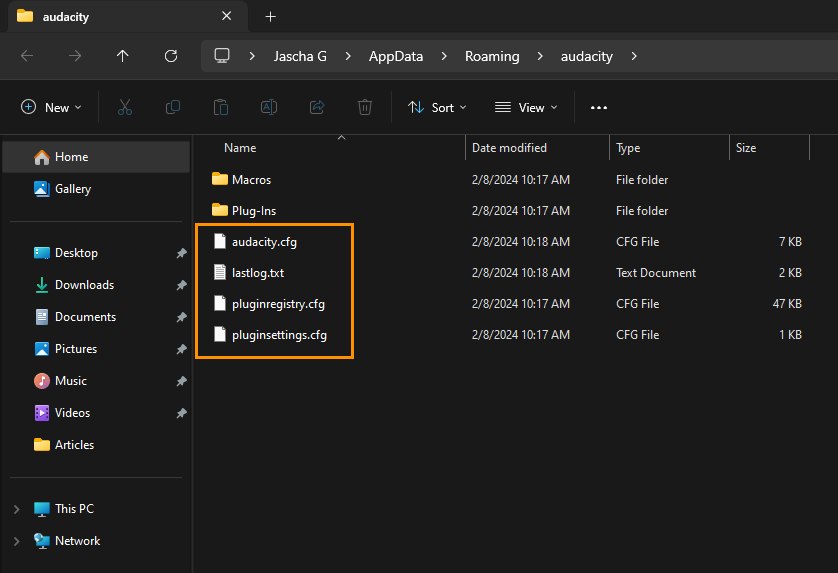Expand the chevron after Roaming
838x573 pixels.
click(540, 56)
